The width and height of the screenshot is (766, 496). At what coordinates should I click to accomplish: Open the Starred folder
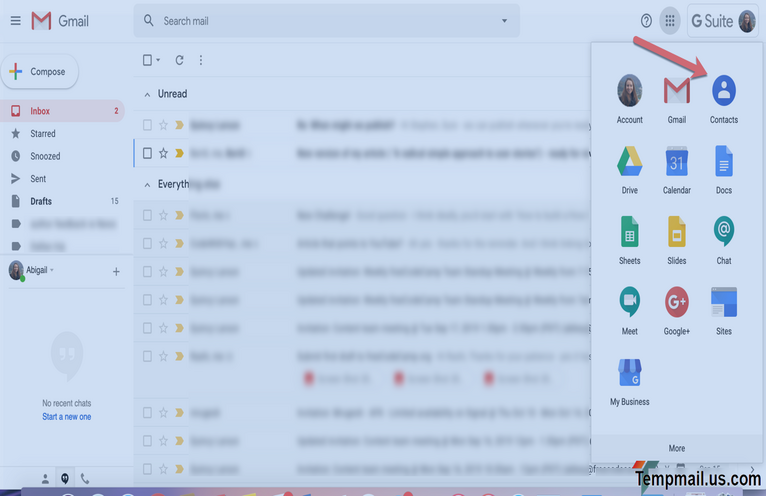(x=43, y=133)
